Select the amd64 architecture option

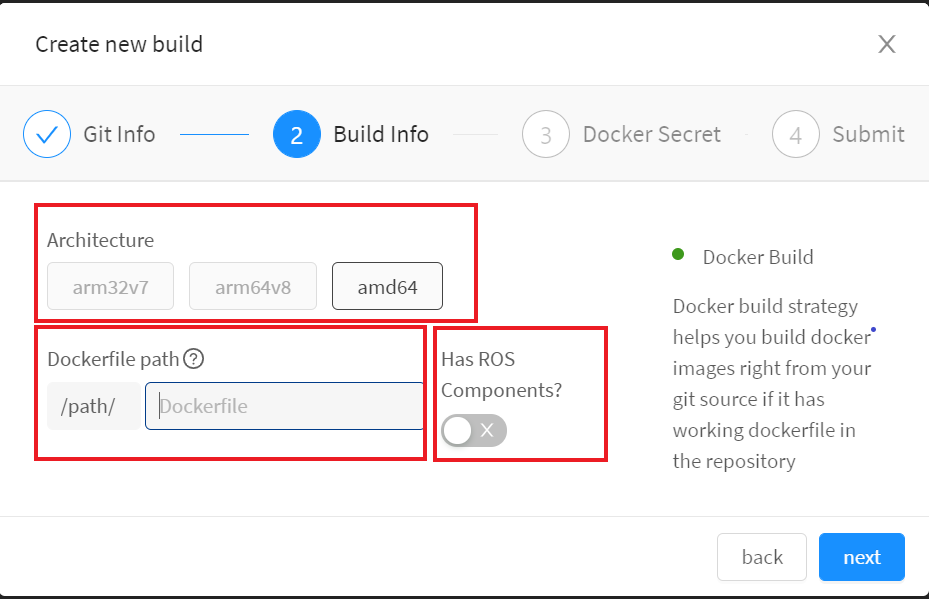point(387,286)
